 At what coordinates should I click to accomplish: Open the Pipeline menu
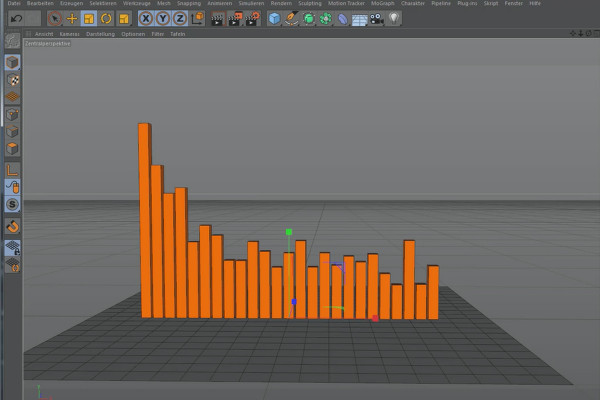[441, 3]
